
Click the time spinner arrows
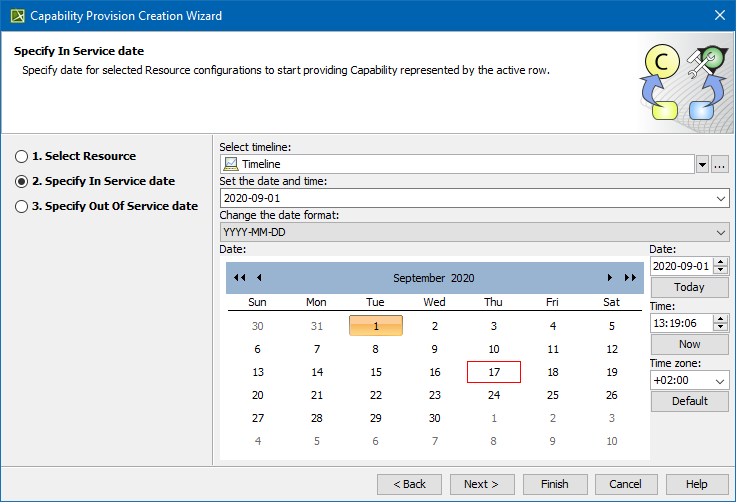tap(721, 323)
